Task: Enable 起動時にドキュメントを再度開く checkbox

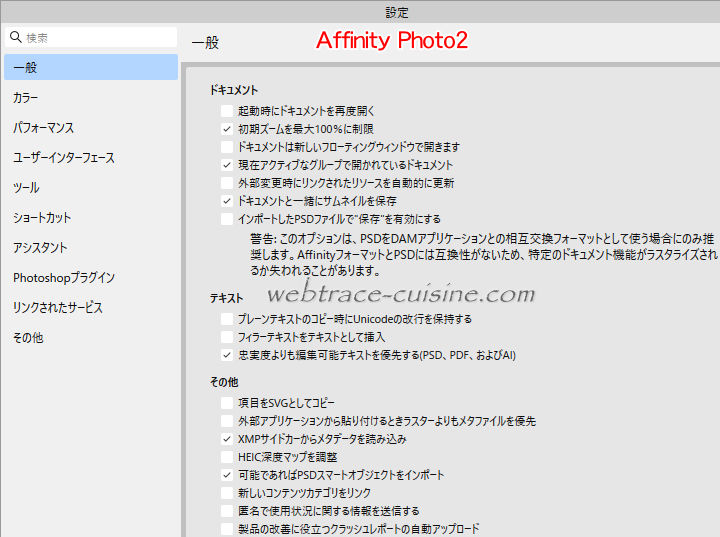Action: [x=227, y=111]
